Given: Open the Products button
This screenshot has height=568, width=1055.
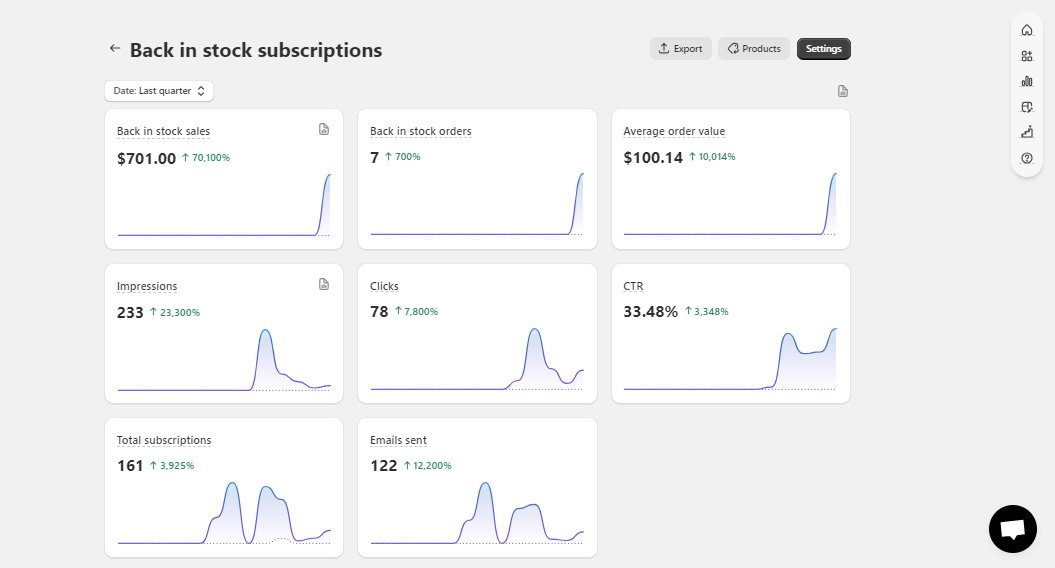Looking at the screenshot, I should [x=754, y=48].
